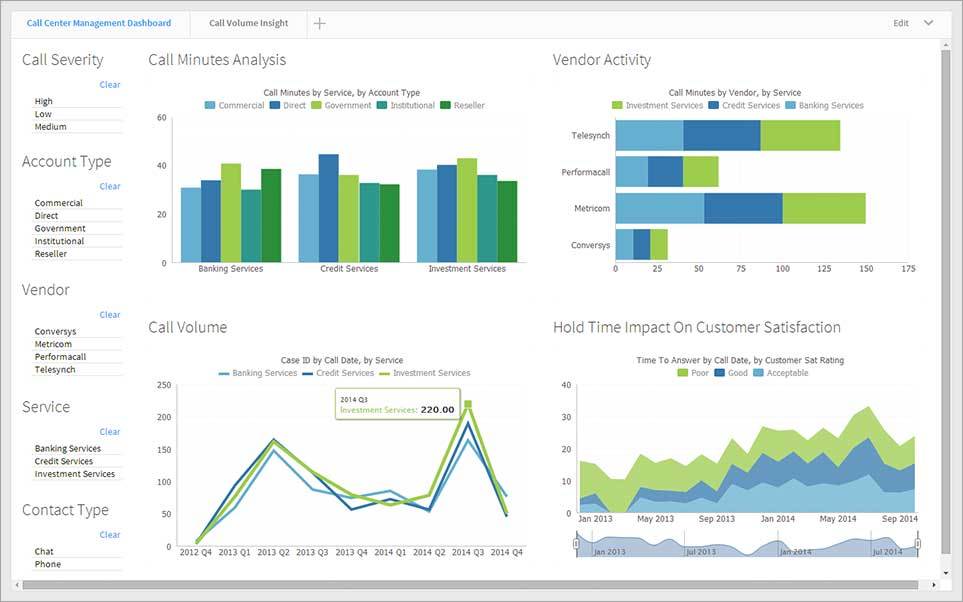963x602 pixels.
Task: Click the 2014 Q3 Investment Services data point
Action: [467, 404]
